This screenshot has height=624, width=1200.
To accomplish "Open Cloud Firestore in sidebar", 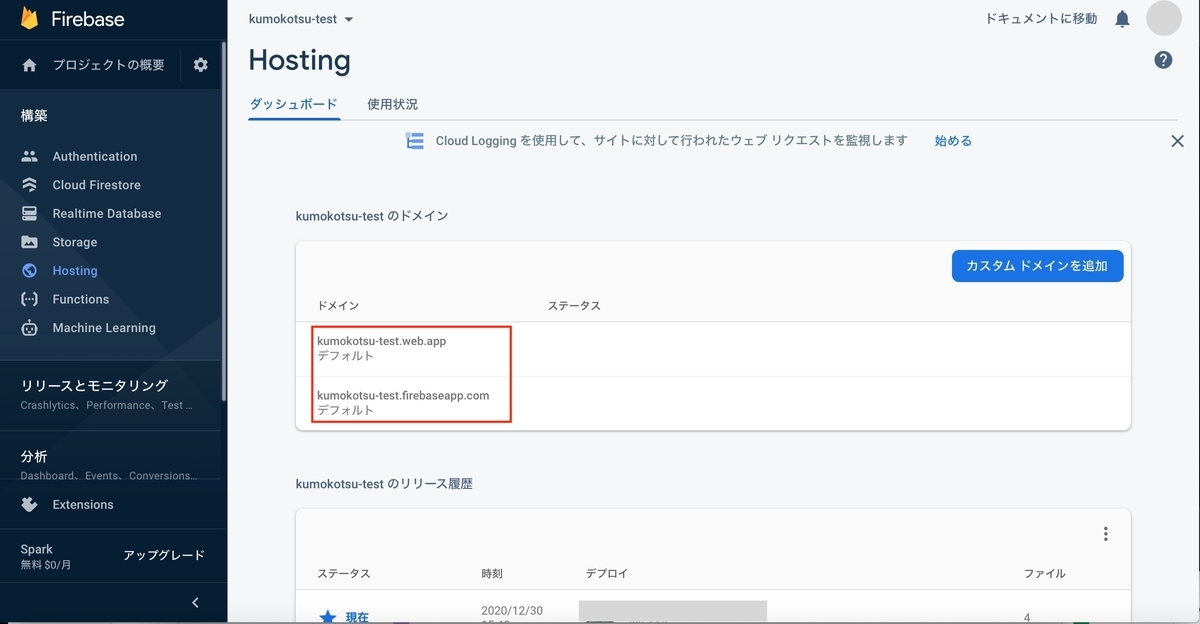I will 96,185.
